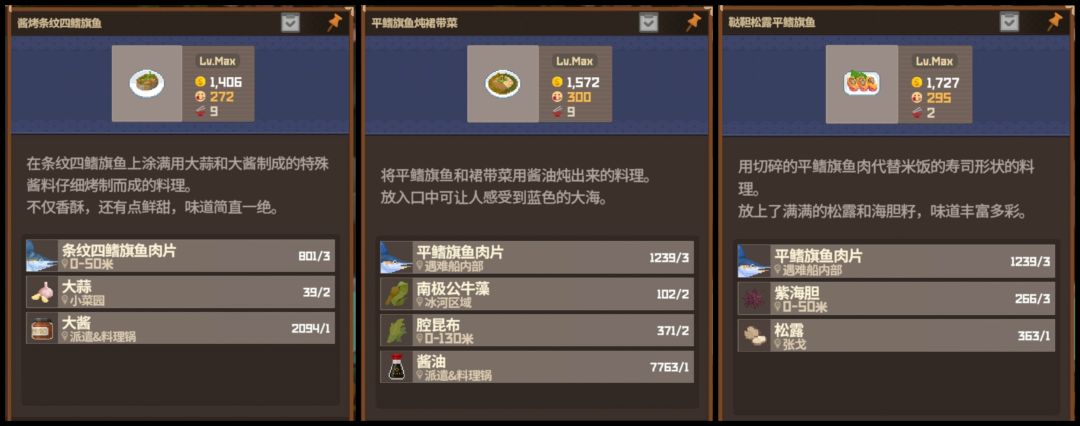Open the 腔昆布 ingredient row
This screenshot has width=1080, height=426.
coord(537,331)
